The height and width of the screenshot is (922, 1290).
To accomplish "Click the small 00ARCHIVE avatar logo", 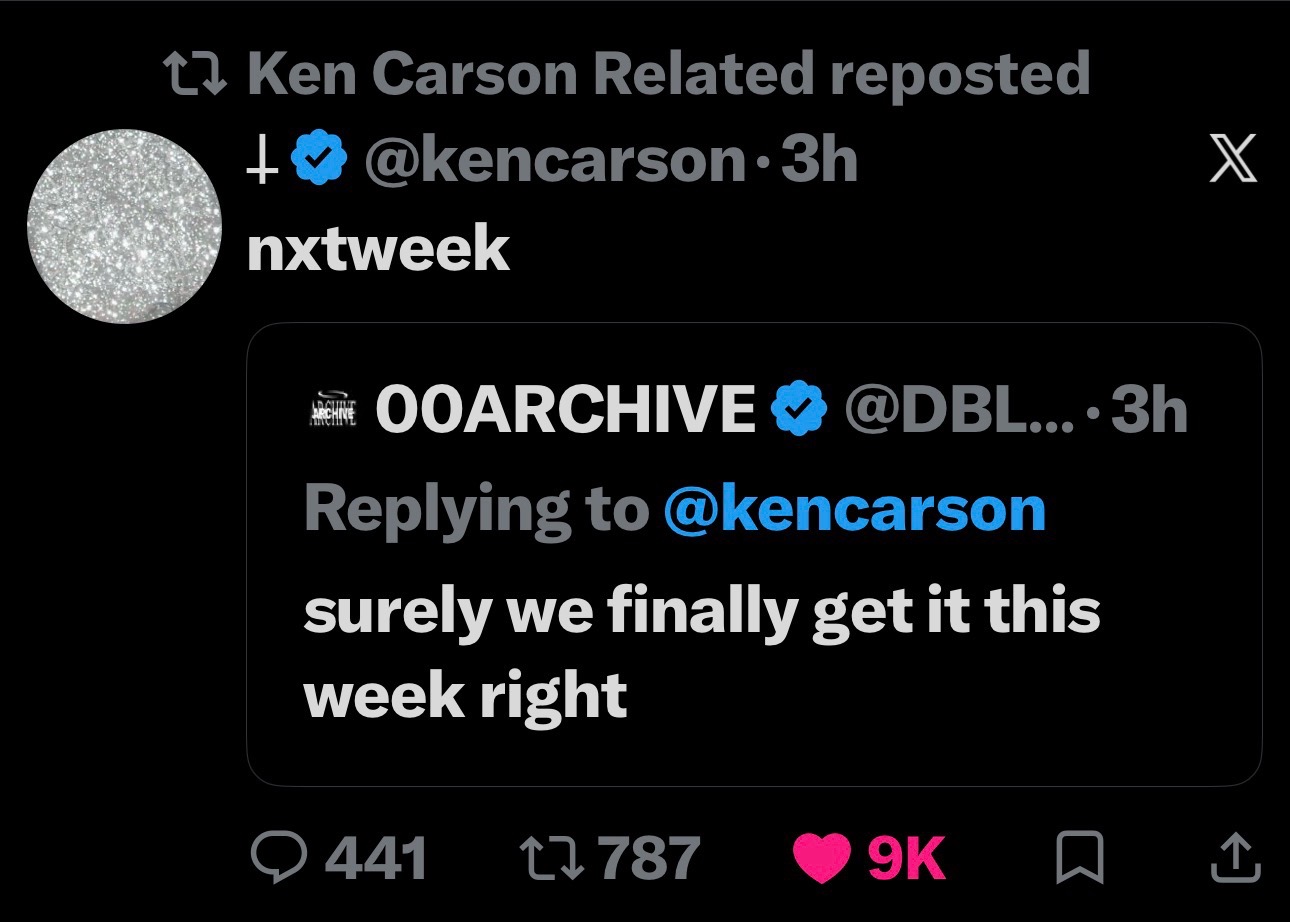I will click(330, 410).
